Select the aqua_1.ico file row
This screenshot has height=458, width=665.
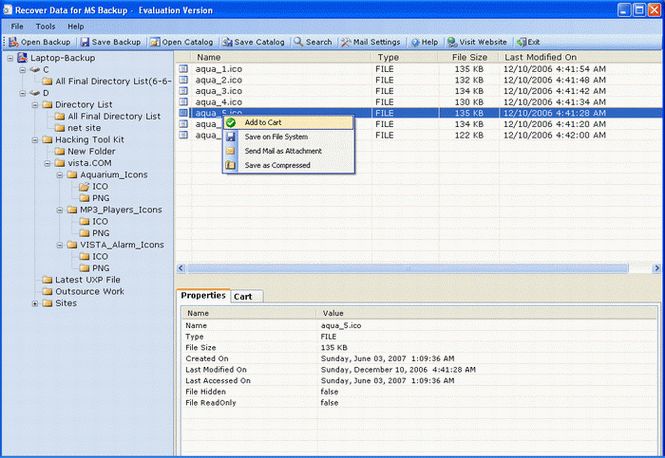click(217, 68)
